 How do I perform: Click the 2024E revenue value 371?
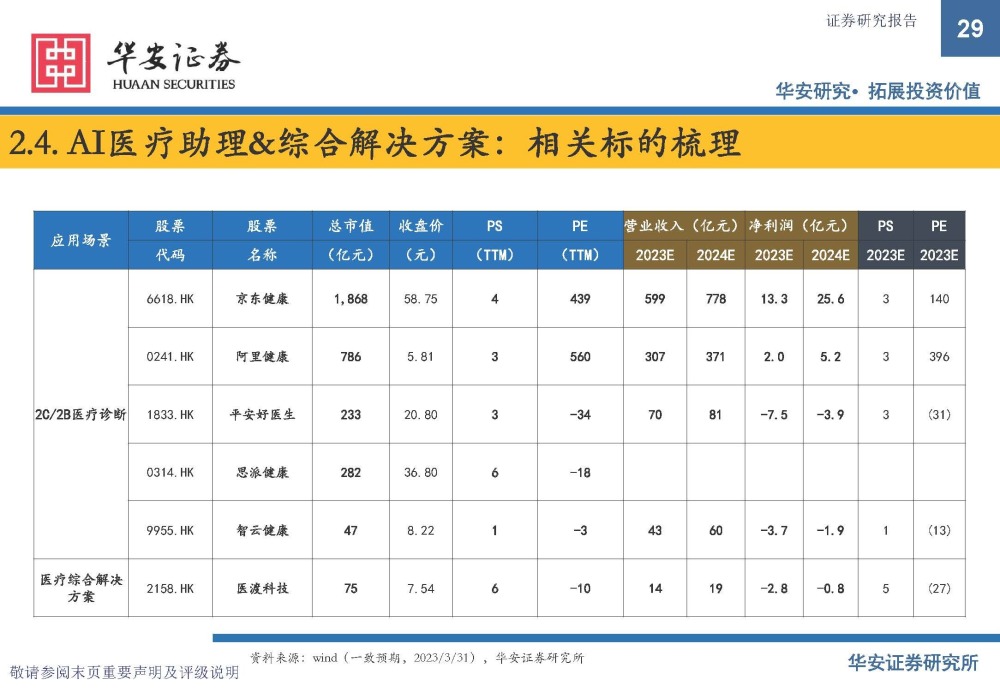click(716, 357)
